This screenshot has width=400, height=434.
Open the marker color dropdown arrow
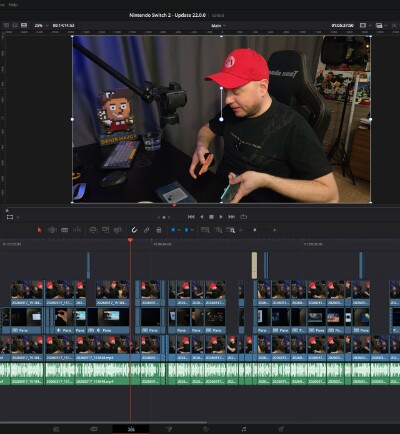point(192,230)
